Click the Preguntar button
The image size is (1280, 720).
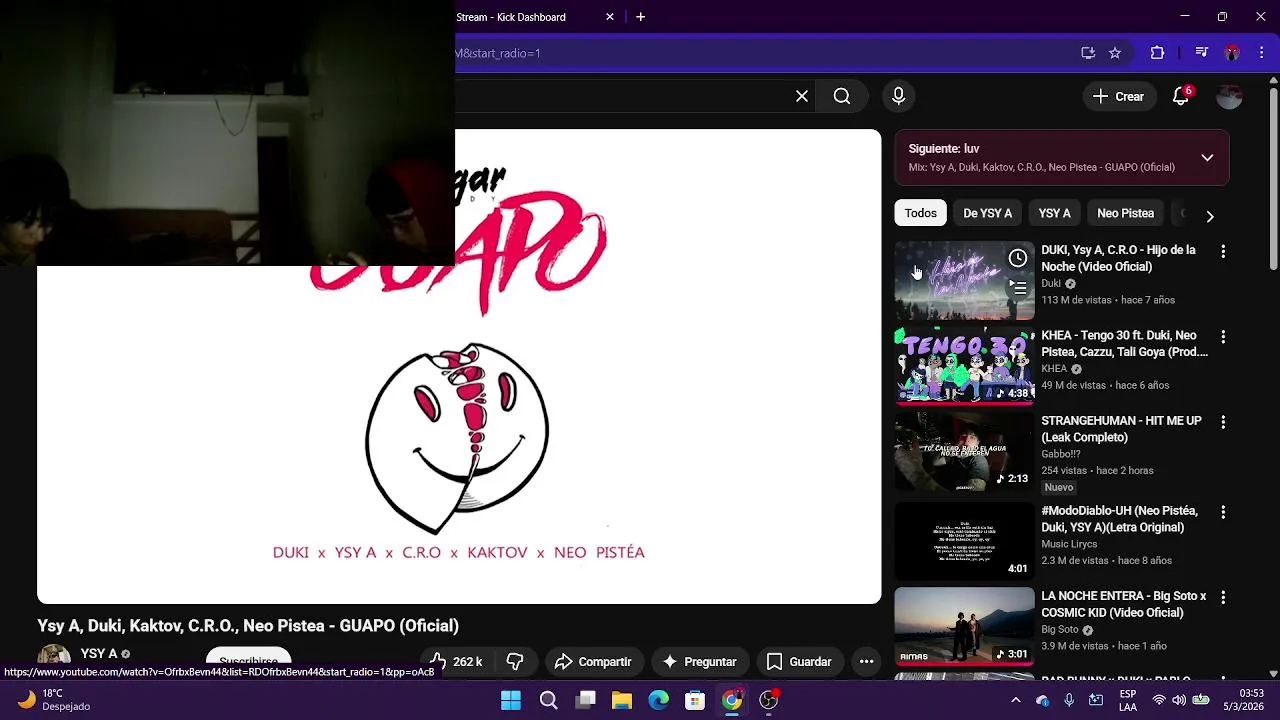pos(699,661)
